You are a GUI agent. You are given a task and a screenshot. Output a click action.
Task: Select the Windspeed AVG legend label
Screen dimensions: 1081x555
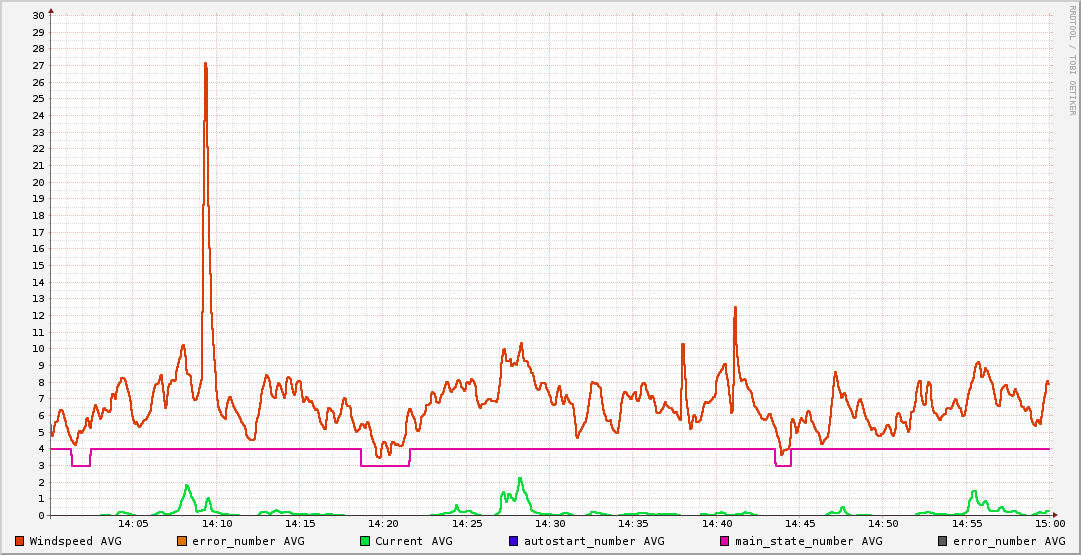pos(75,541)
